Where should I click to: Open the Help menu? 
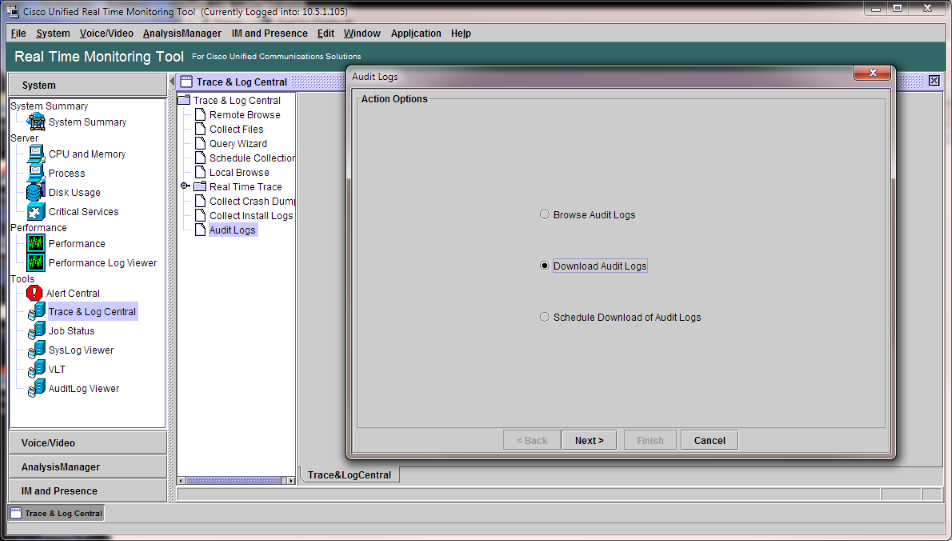(461, 33)
